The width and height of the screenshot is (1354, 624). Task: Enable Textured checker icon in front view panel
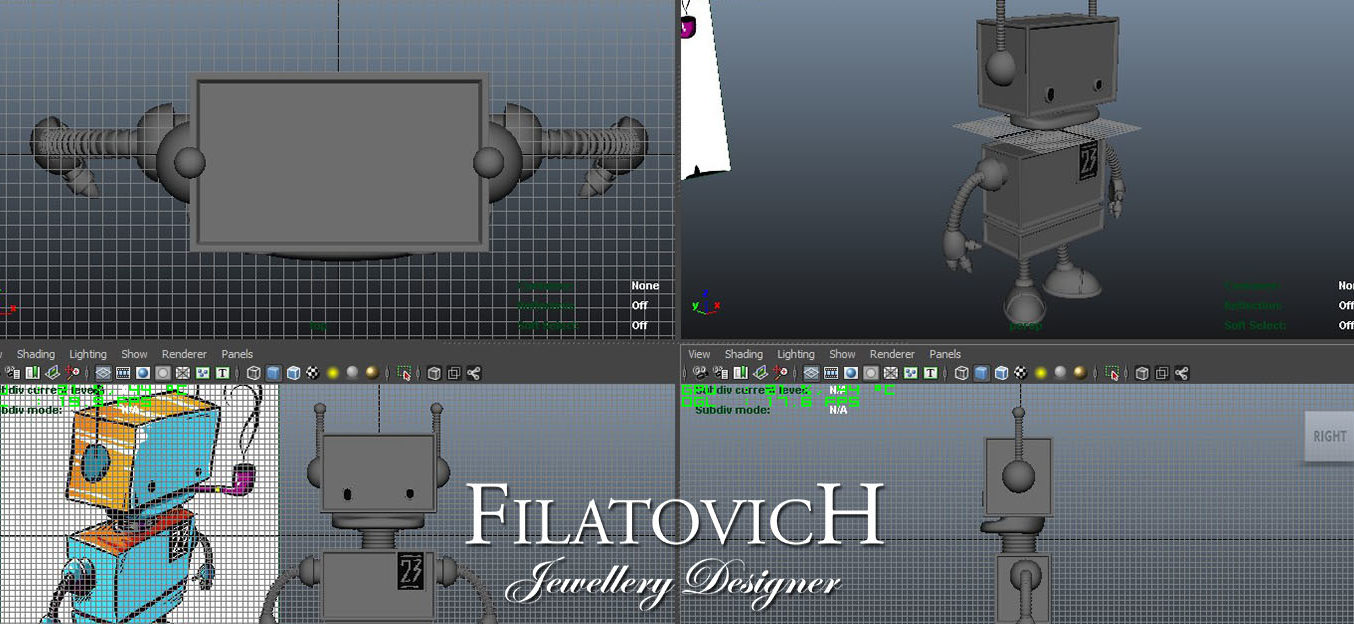pyautogui.click(x=313, y=373)
